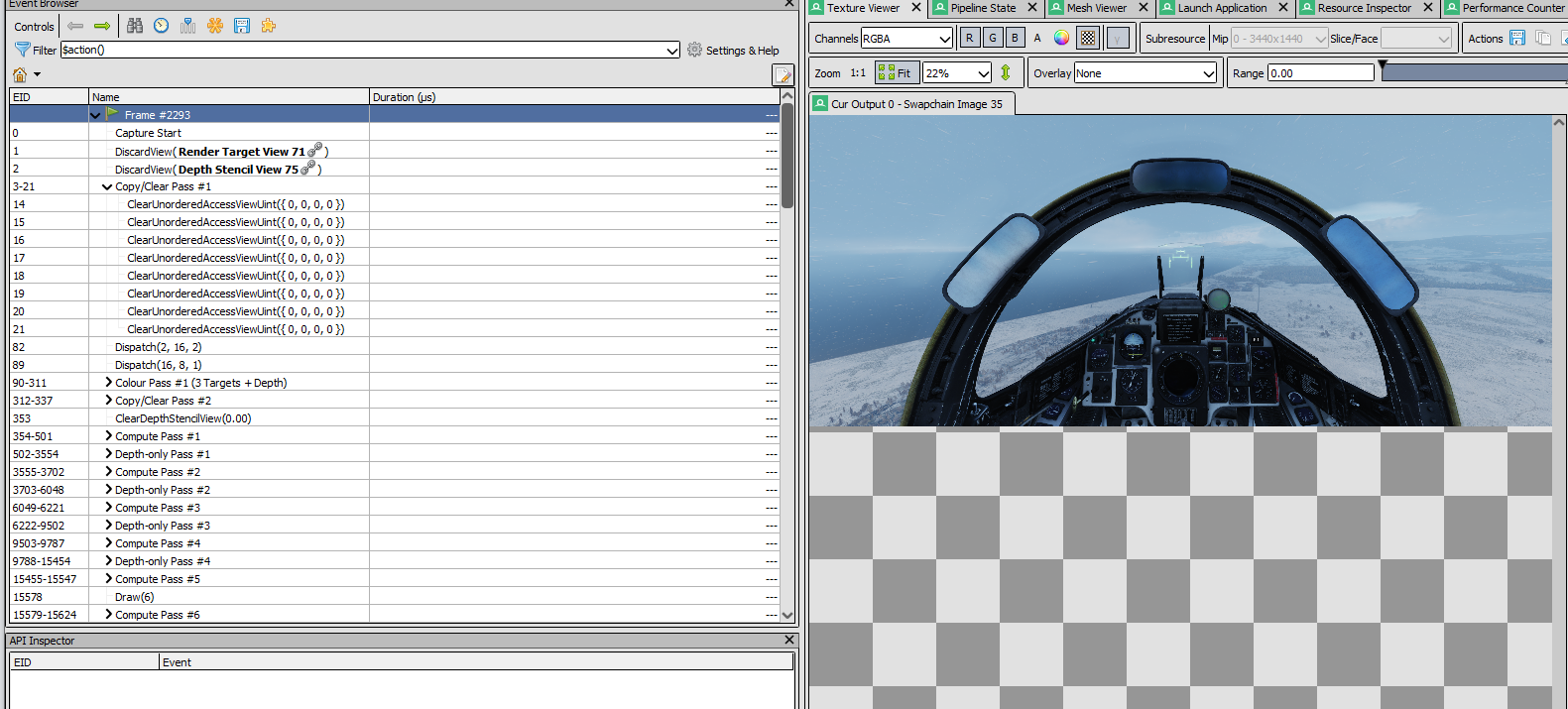Screen dimensions: 1568x709
Task: Click the Fit zoom button
Action: [x=897, y=72]
